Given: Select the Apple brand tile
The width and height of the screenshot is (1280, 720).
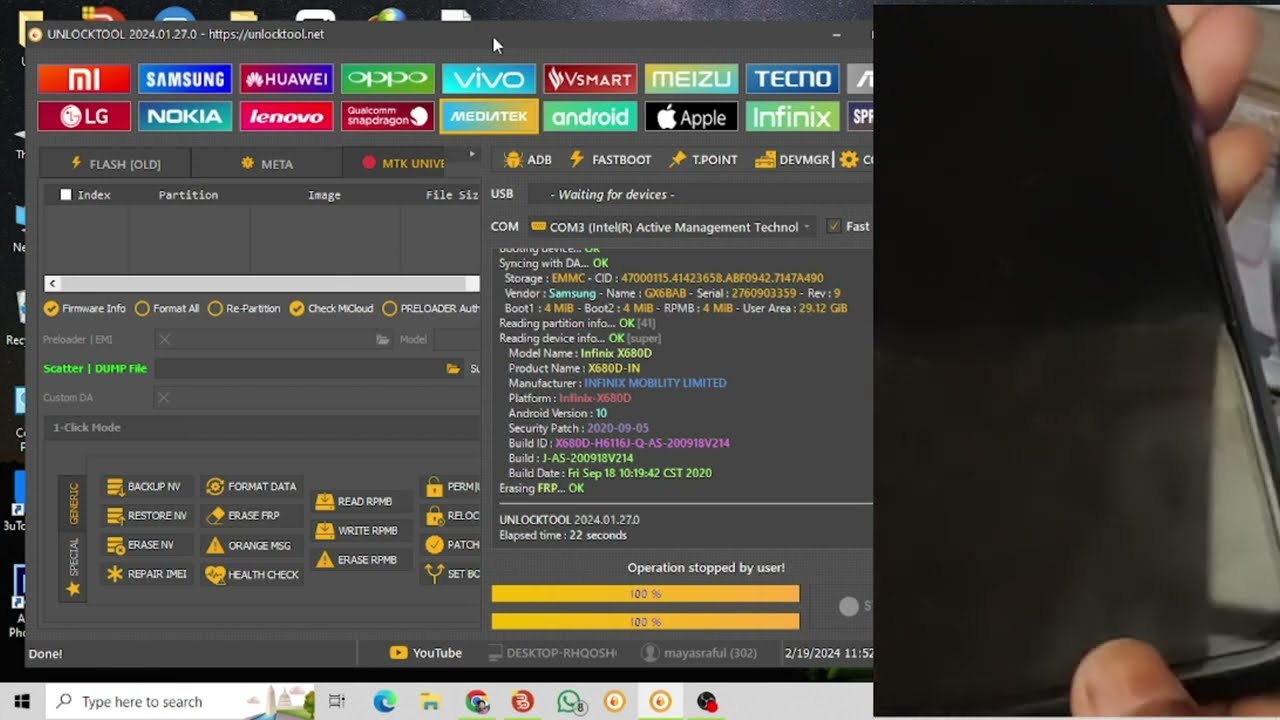Looking at the screenshot, I should (692, 117).
